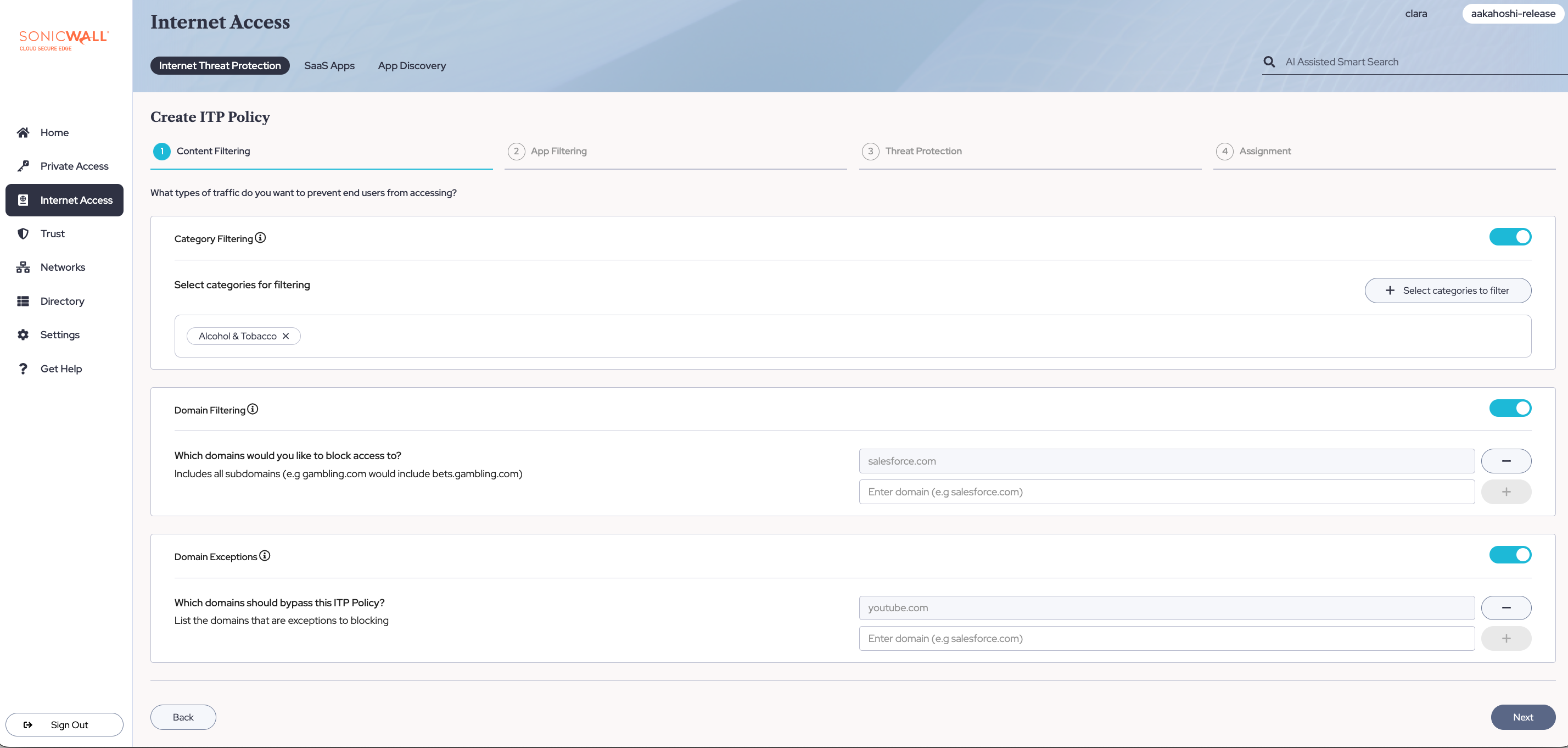Remove salesforce.com with the minus button
Screen dimensions: 1568x748
(1506, 461)
